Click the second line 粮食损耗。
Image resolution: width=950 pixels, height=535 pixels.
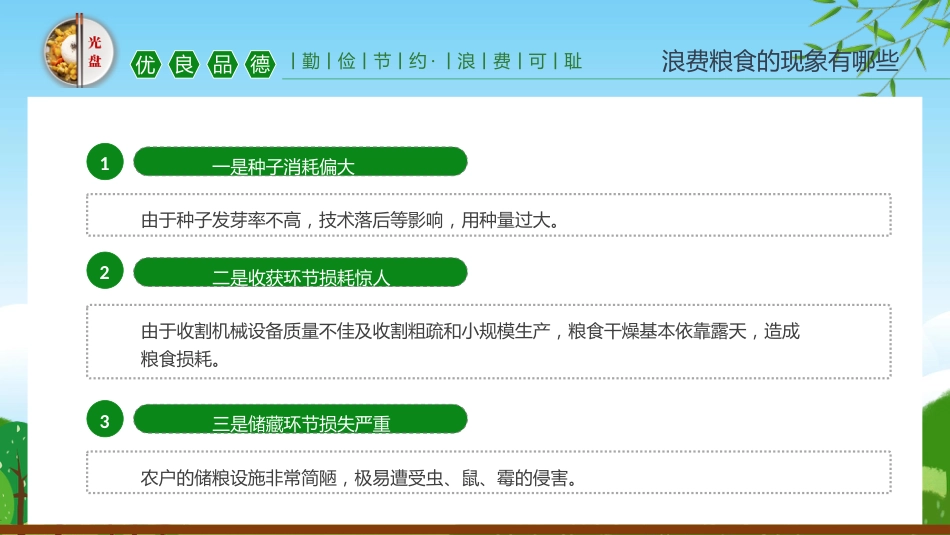tap(181, 359)
